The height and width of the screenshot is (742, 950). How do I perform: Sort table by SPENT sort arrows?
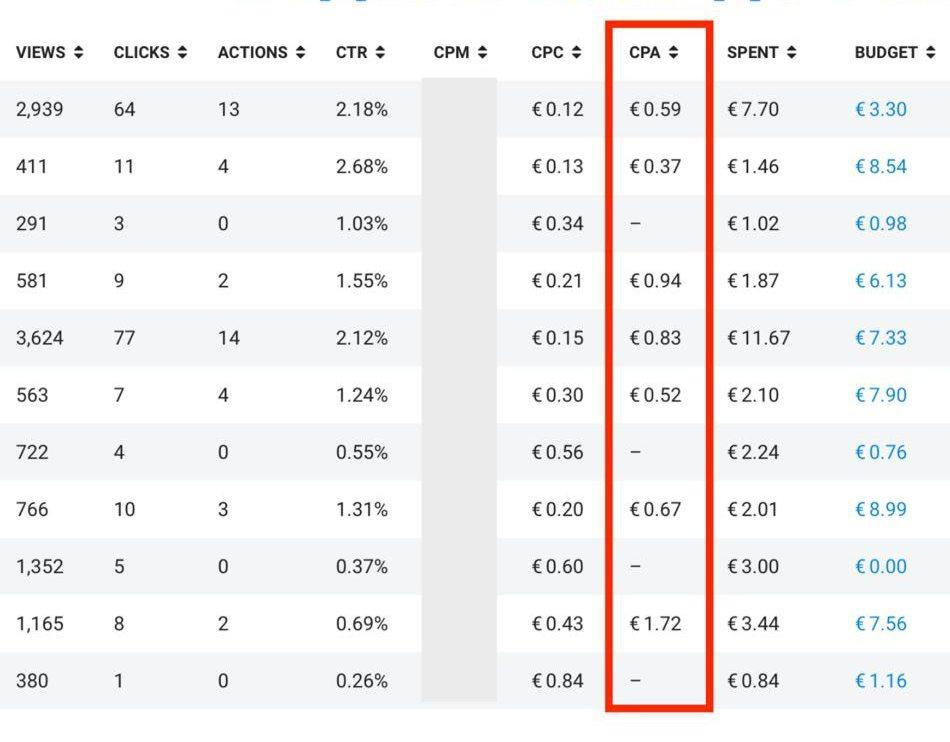(792, 53)
